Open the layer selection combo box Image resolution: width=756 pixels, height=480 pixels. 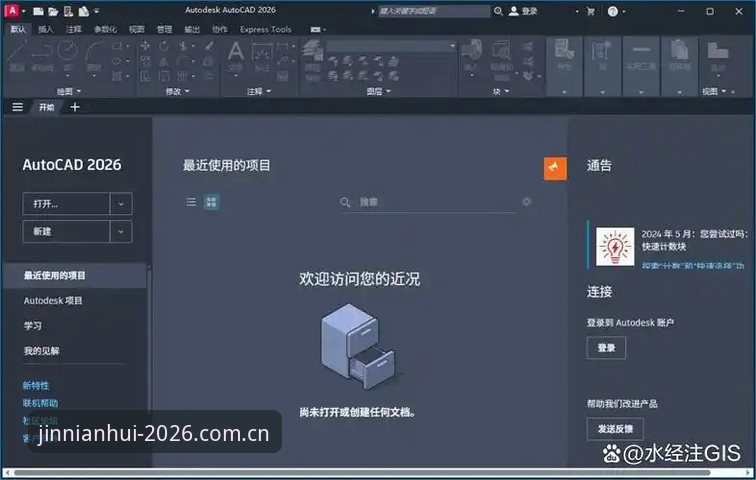pyautogui.click(x=391, y=46)
